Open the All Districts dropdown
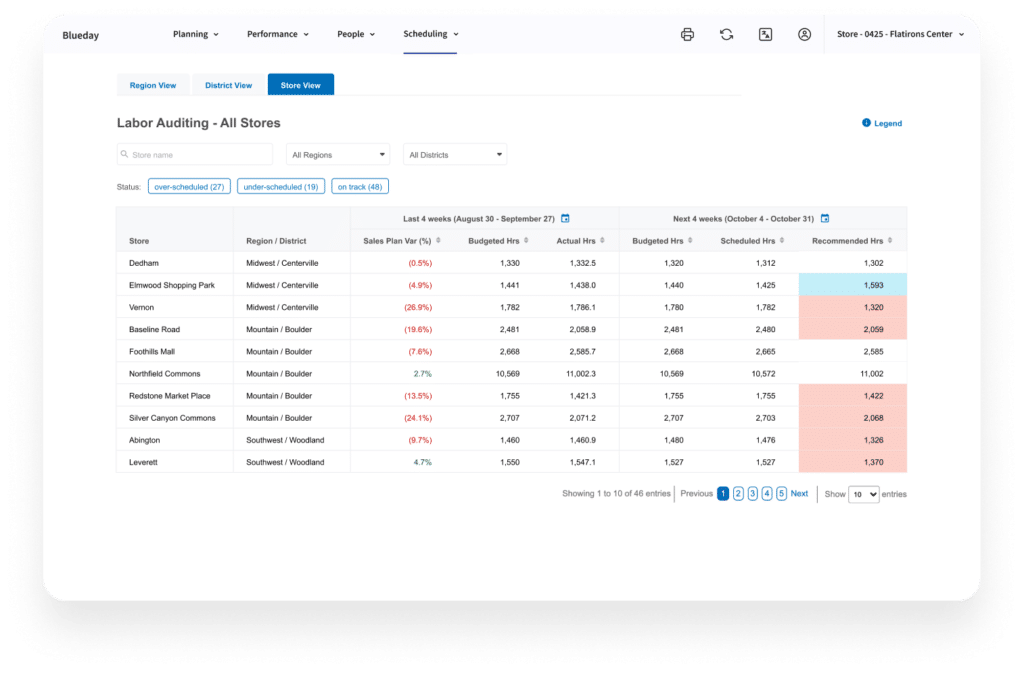Viewport: 1024px width, 673px height. [455, 154]
